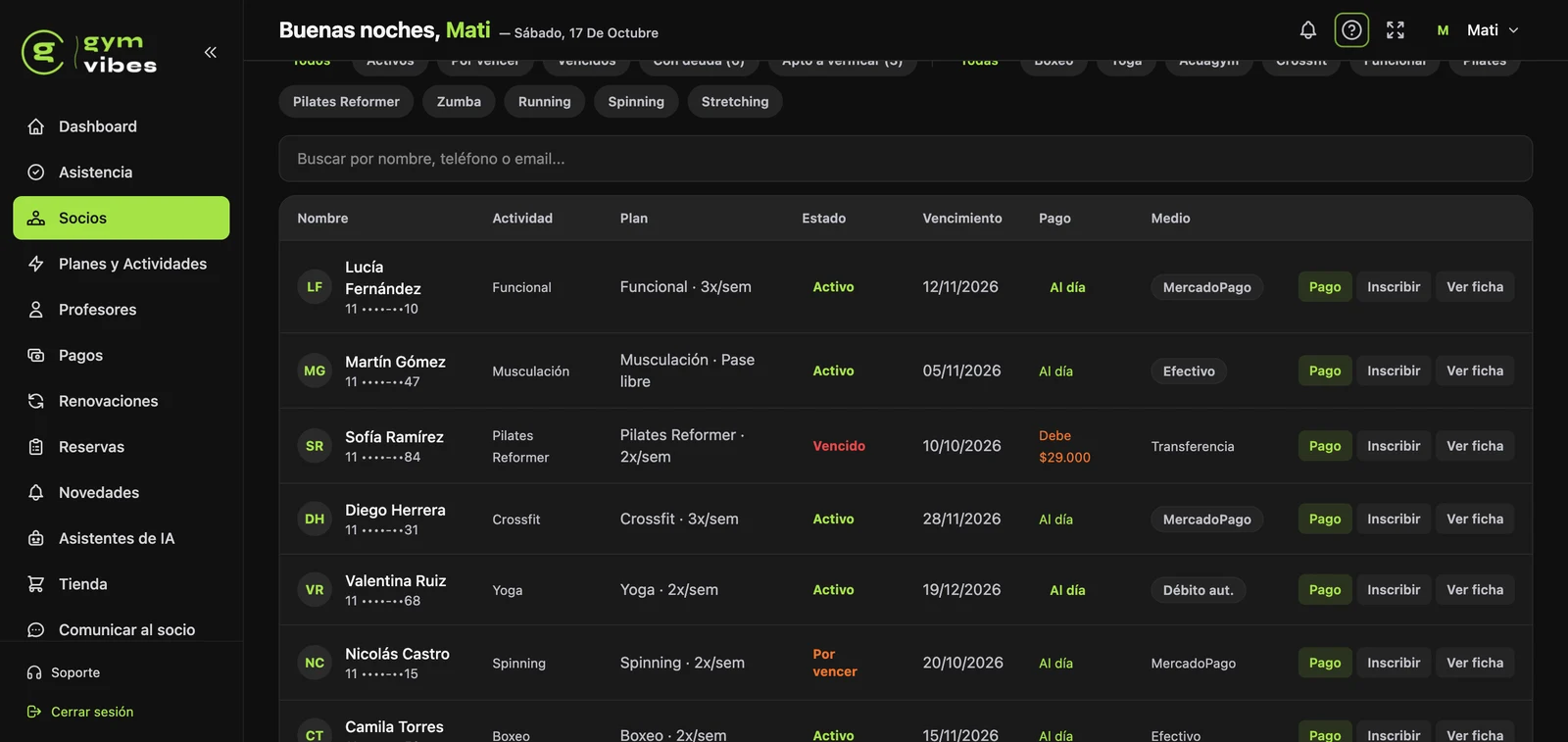Click Pago for Lucía Fernández
1568x742 pixels.
1325,287
